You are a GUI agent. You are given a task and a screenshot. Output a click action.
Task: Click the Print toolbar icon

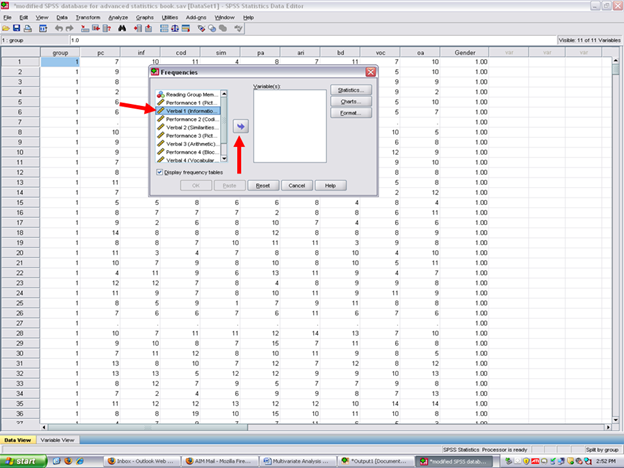pos(30,28)
